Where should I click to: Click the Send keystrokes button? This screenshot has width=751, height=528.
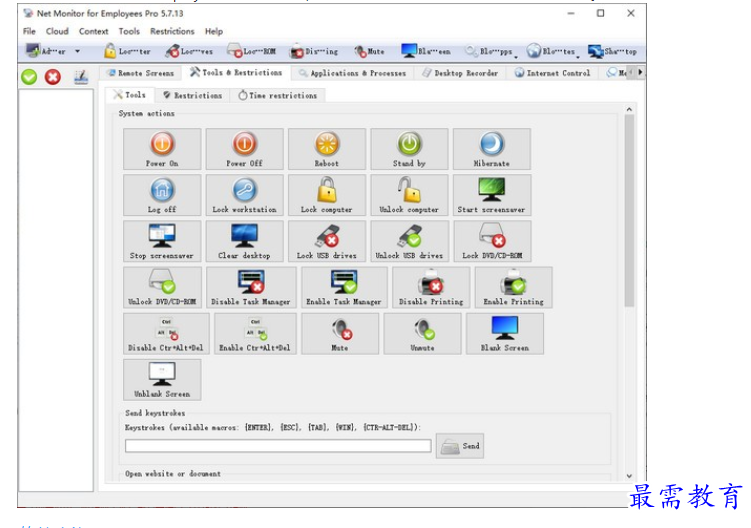[460, 446]
